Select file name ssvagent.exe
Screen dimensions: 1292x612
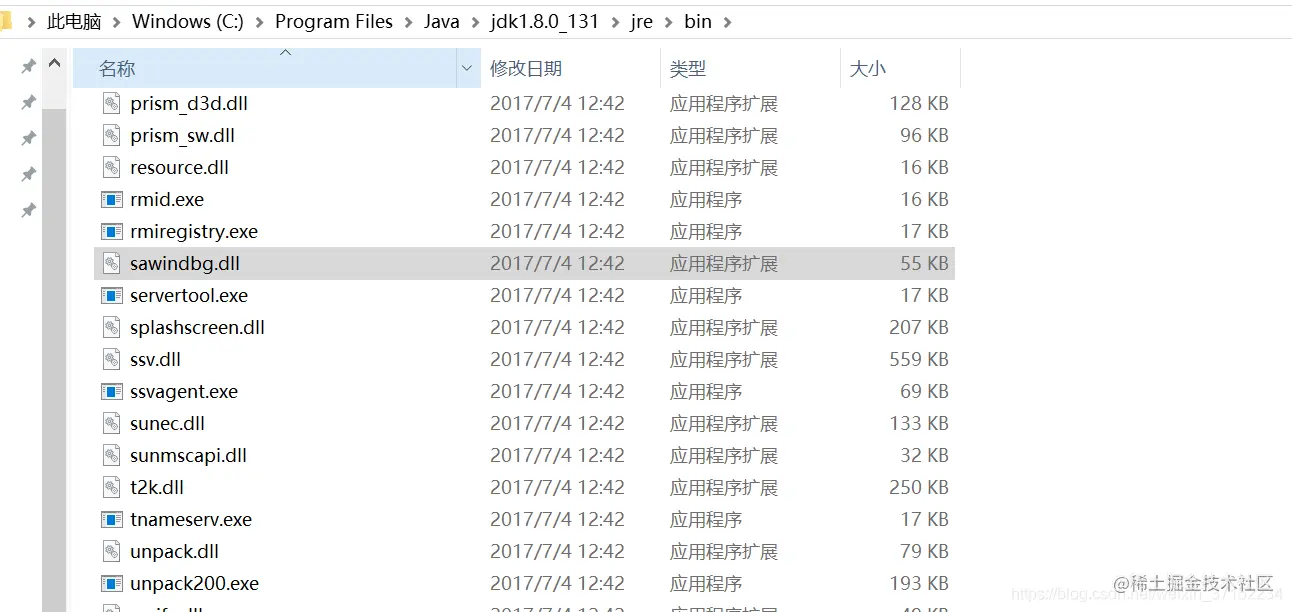point(184,391)
